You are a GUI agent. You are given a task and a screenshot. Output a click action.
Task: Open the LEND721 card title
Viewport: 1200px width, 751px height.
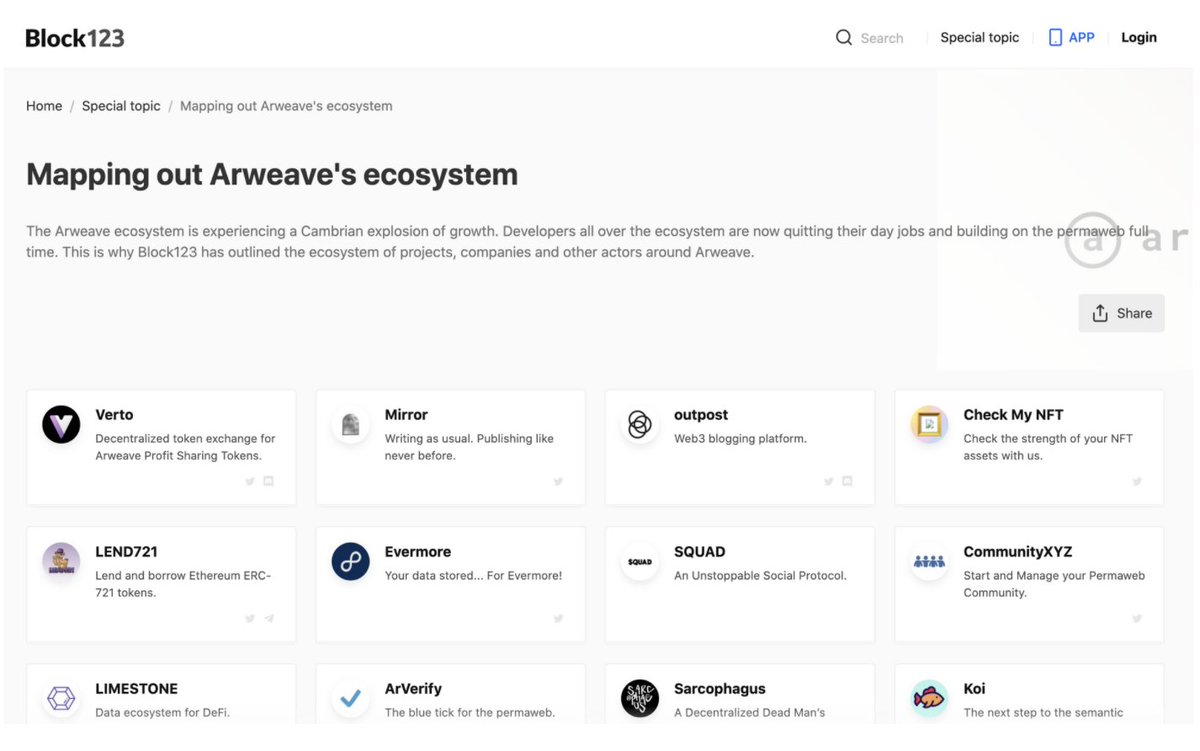pos(126,552)
